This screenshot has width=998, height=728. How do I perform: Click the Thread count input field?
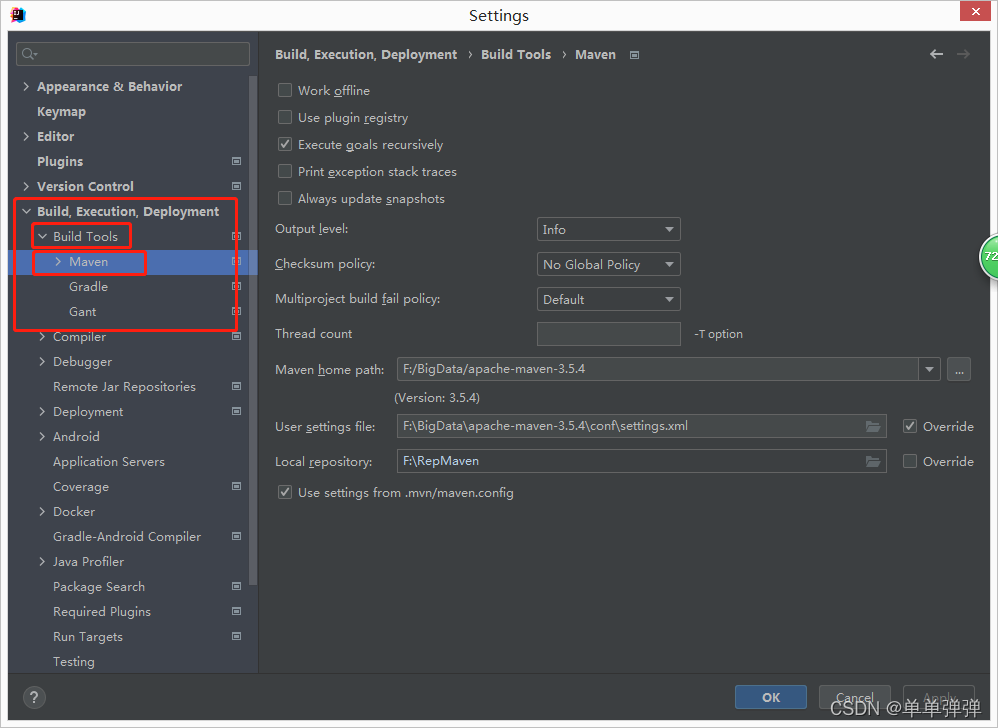608,333
